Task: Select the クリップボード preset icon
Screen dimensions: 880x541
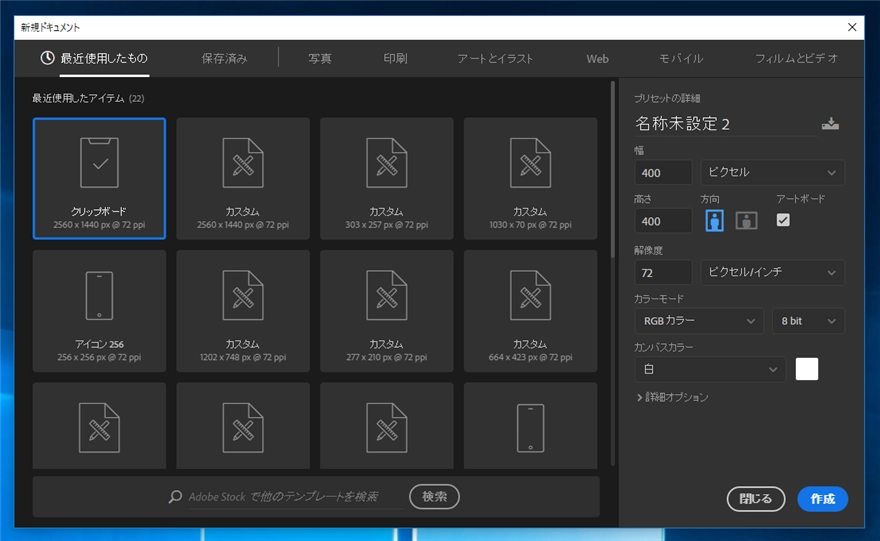Action: 99,163
